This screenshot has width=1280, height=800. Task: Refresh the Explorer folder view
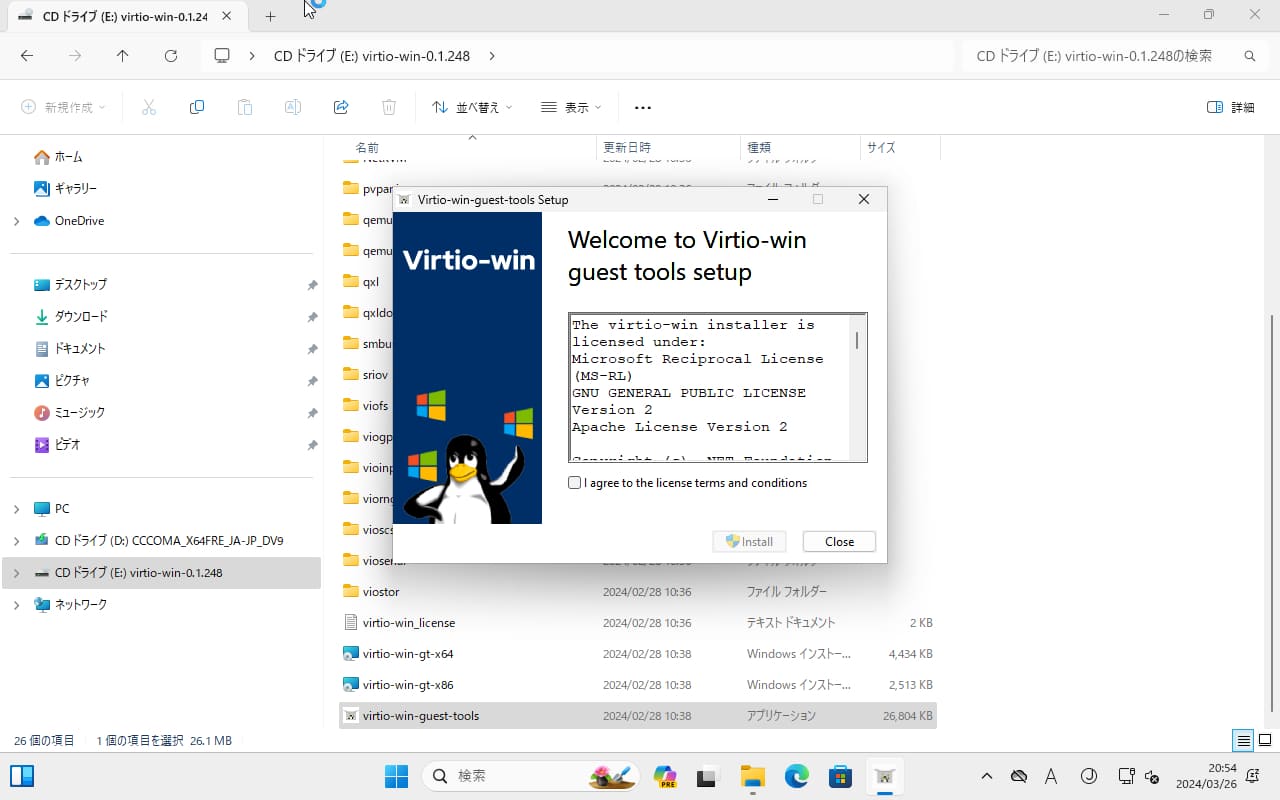(170, 56)
